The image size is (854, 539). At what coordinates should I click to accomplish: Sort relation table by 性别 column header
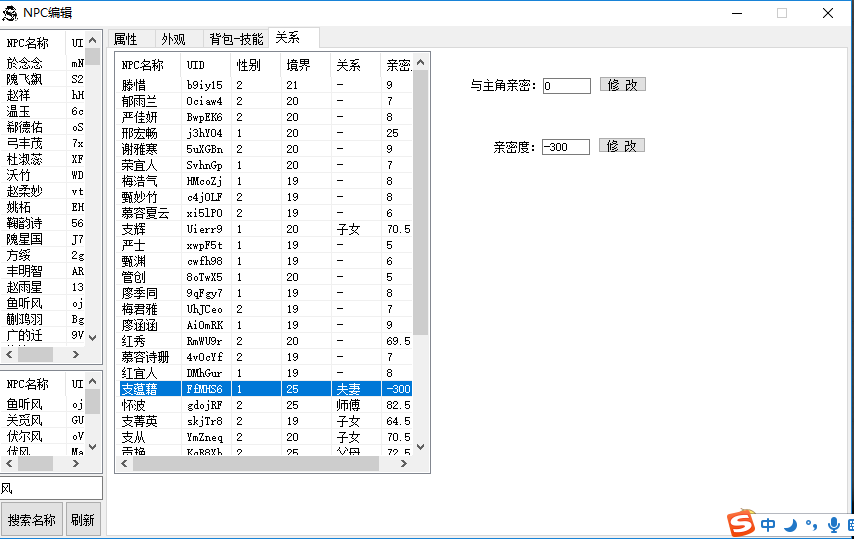pos(255,65)
